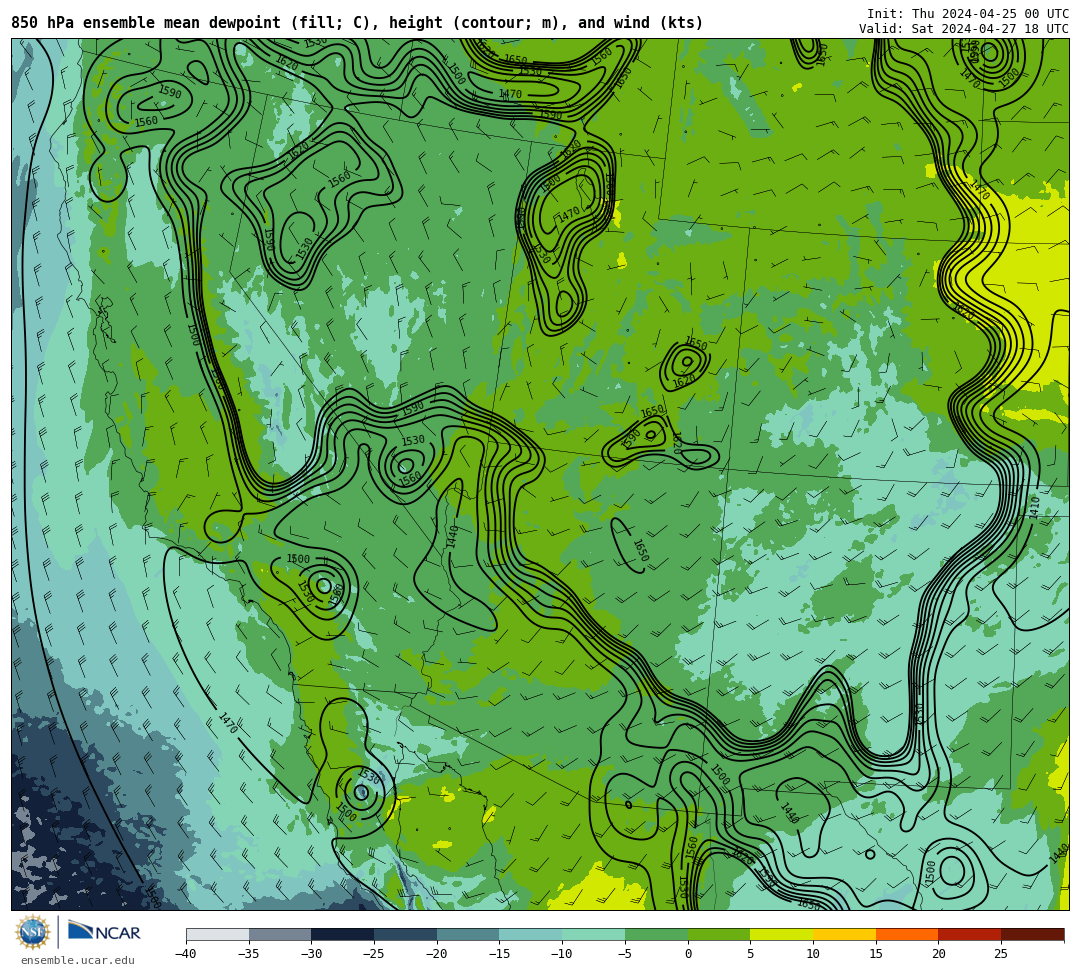Click the 0 to 5 olive green color swatch
Image resolution: width=1080 pixels, height=973 pixels.
[719, 934]
